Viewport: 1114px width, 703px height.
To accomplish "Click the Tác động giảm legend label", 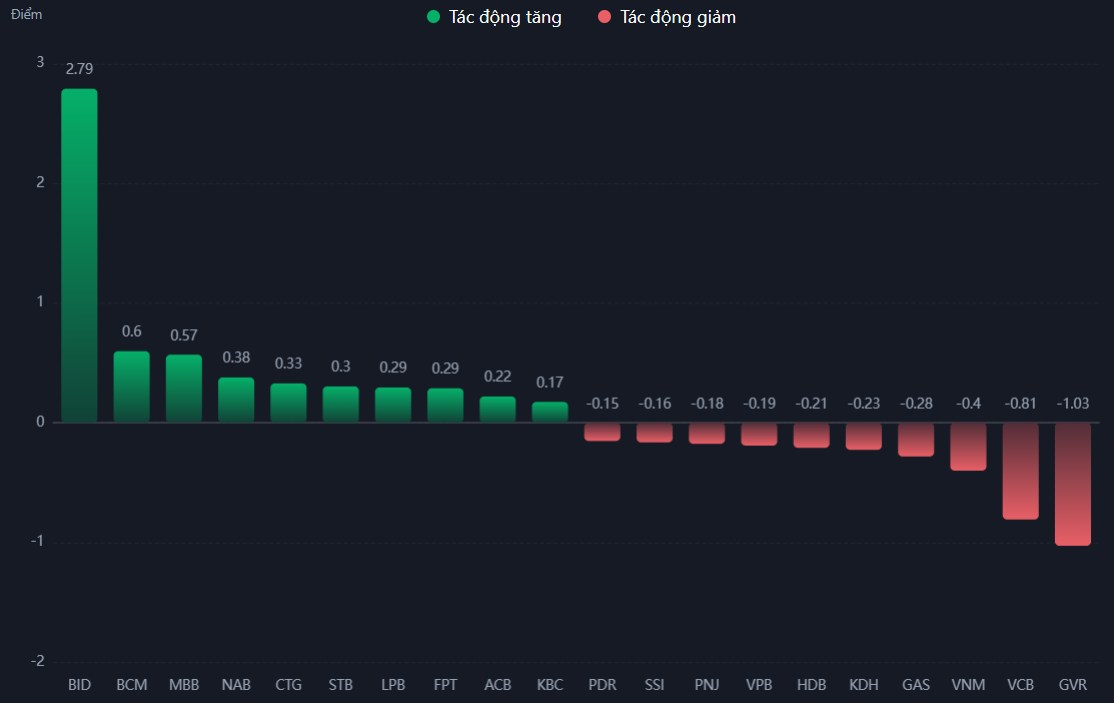I will 677,17.
